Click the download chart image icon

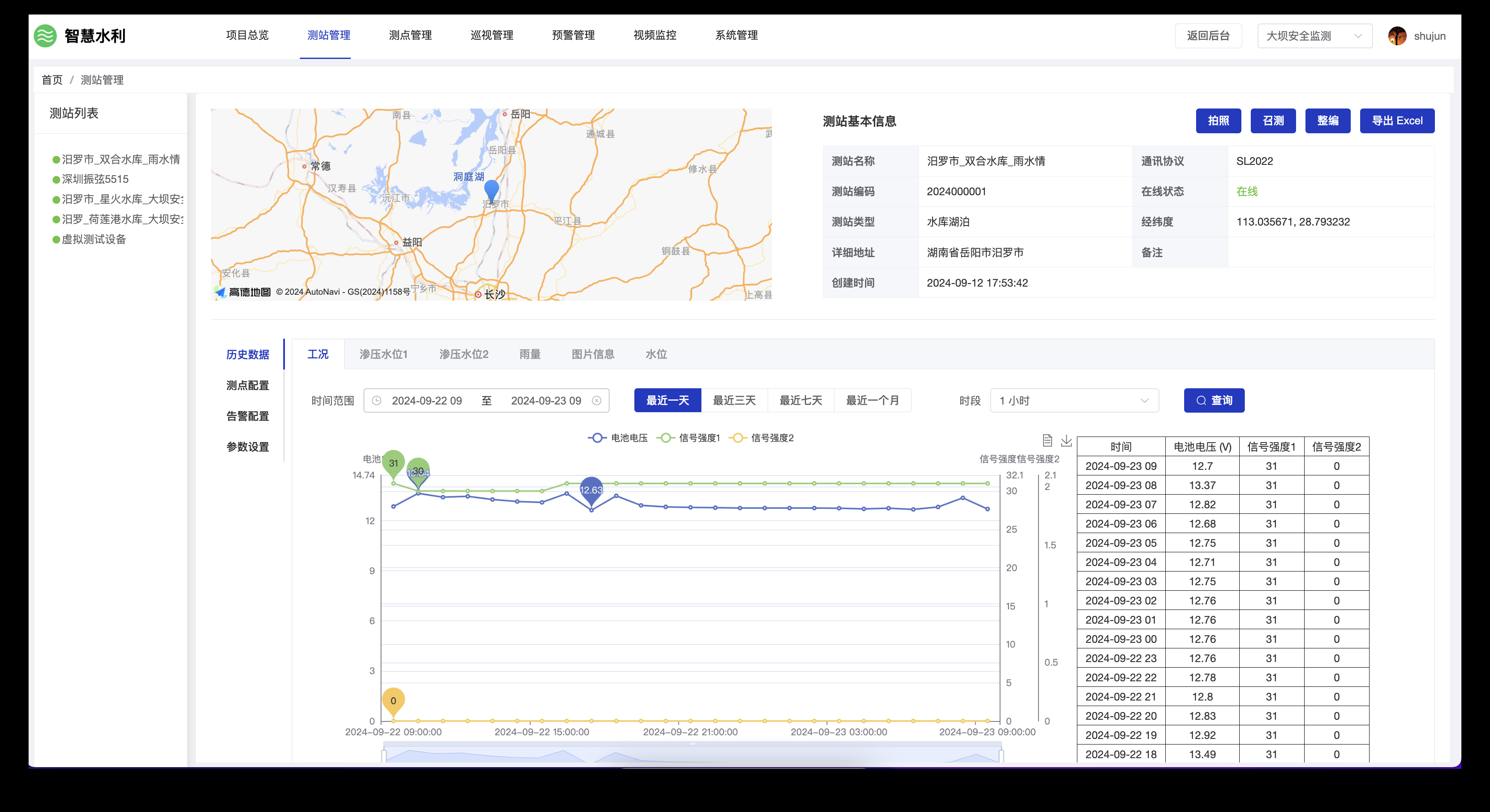point(1067,441)
